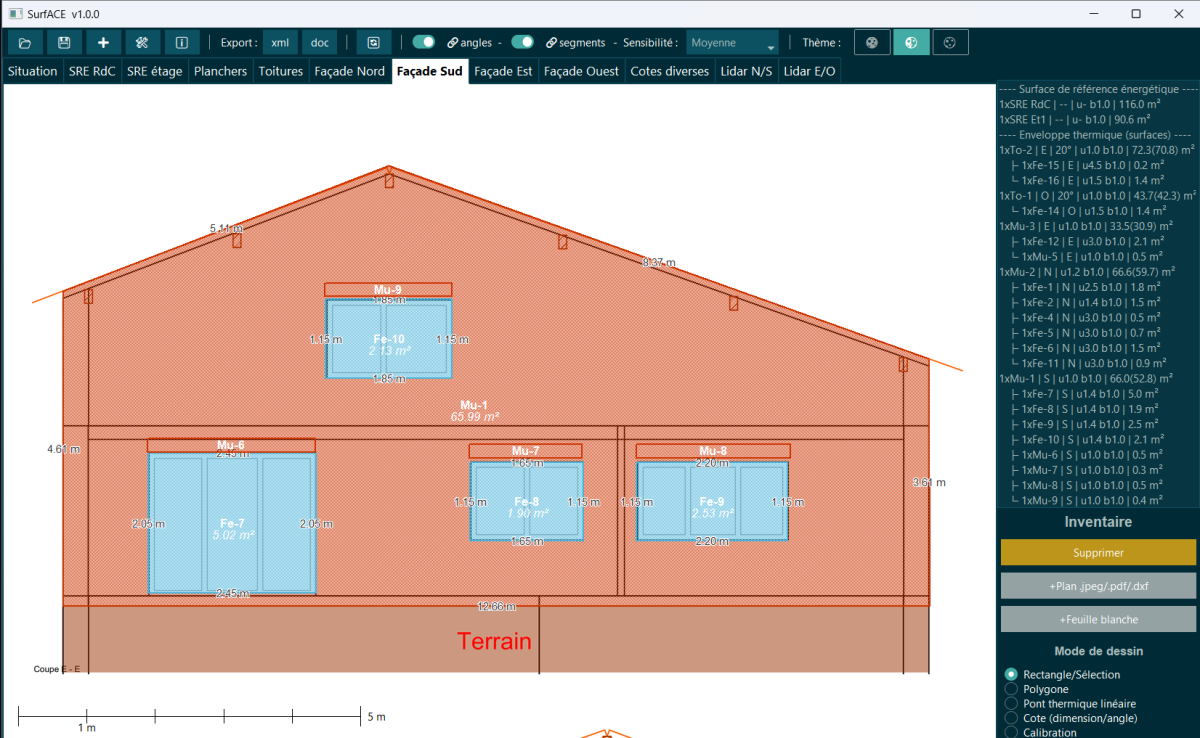Export to xml
Image resolution: width=1200 pixels, height=738 pixels.
pyautogui.click(x=280, y=43)
